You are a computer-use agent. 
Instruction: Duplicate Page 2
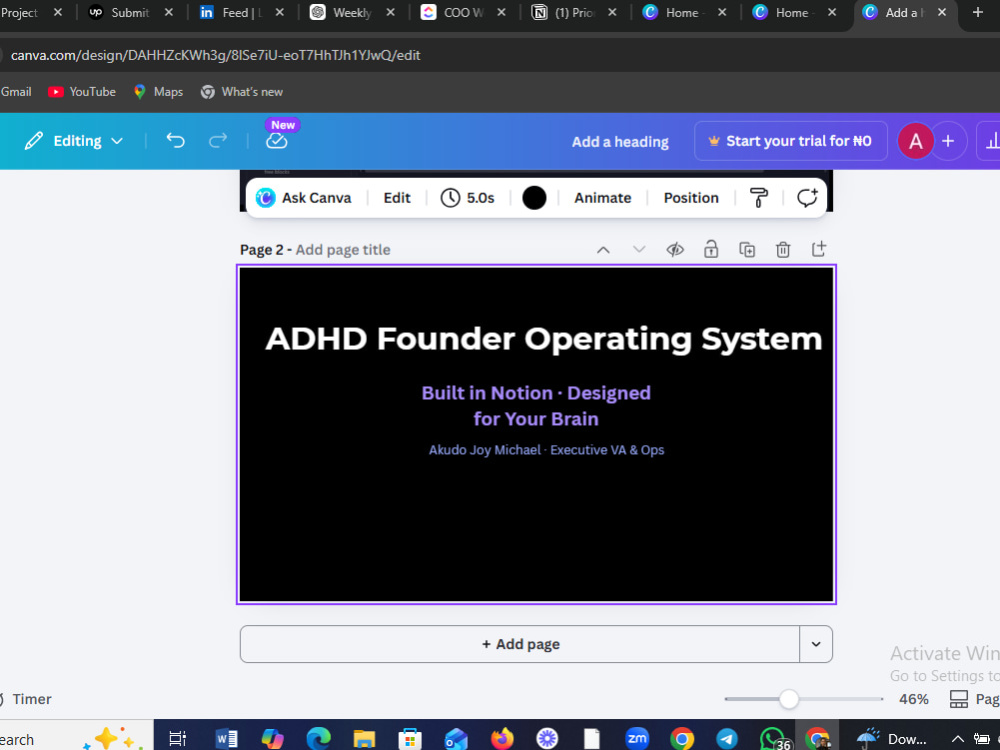747,249
